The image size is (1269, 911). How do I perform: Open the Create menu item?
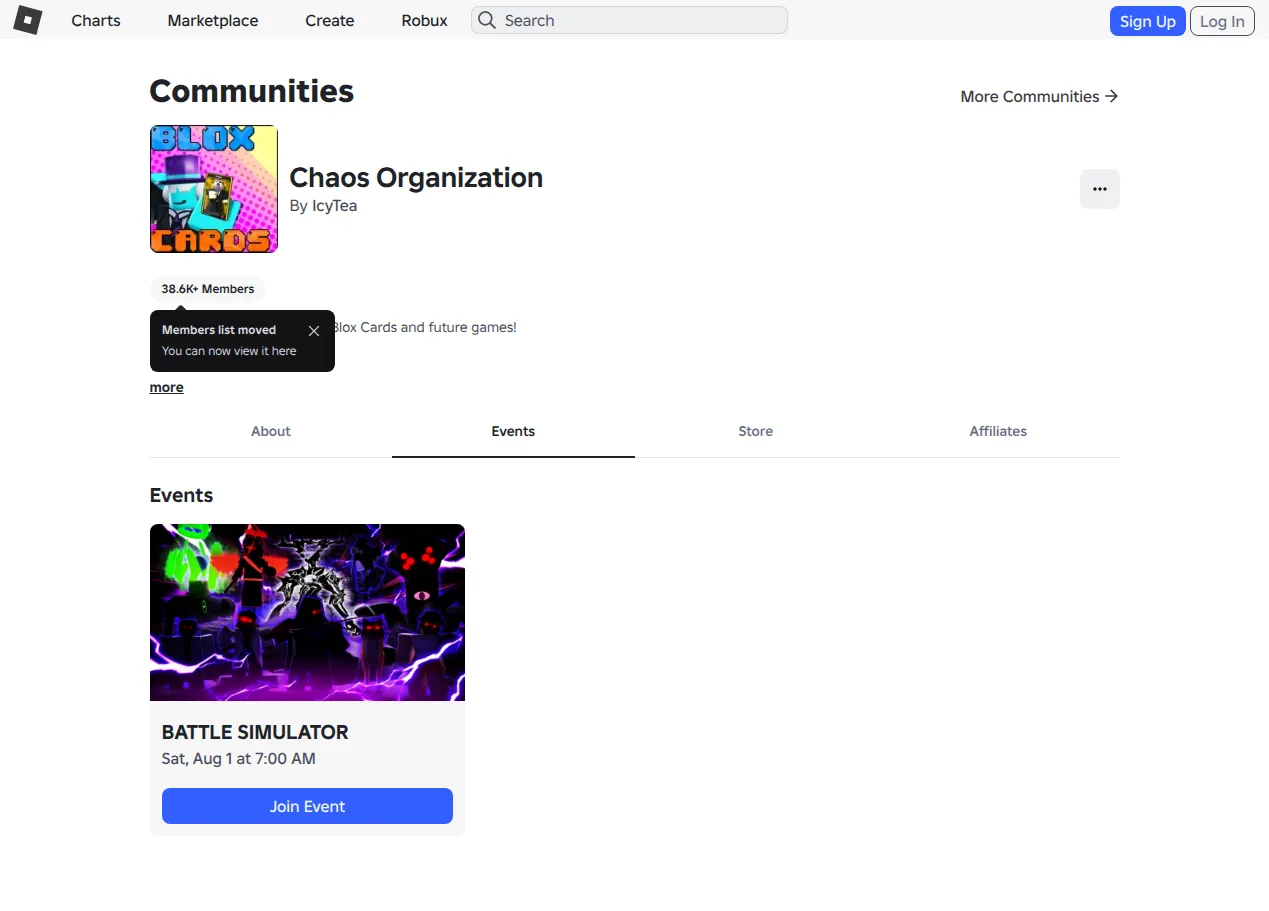(330, 20)
